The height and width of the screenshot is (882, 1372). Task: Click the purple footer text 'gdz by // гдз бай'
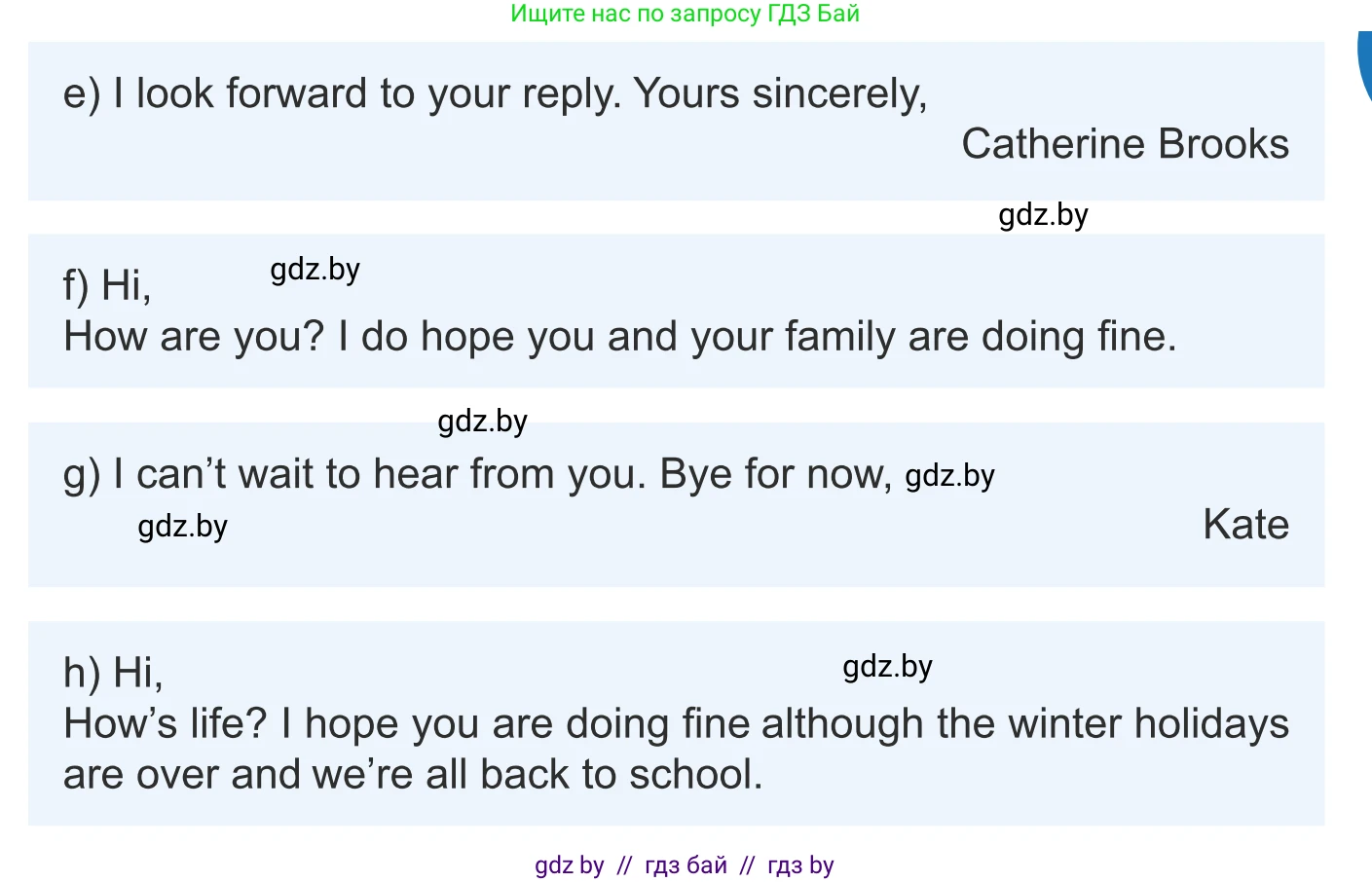coord(684,865)
